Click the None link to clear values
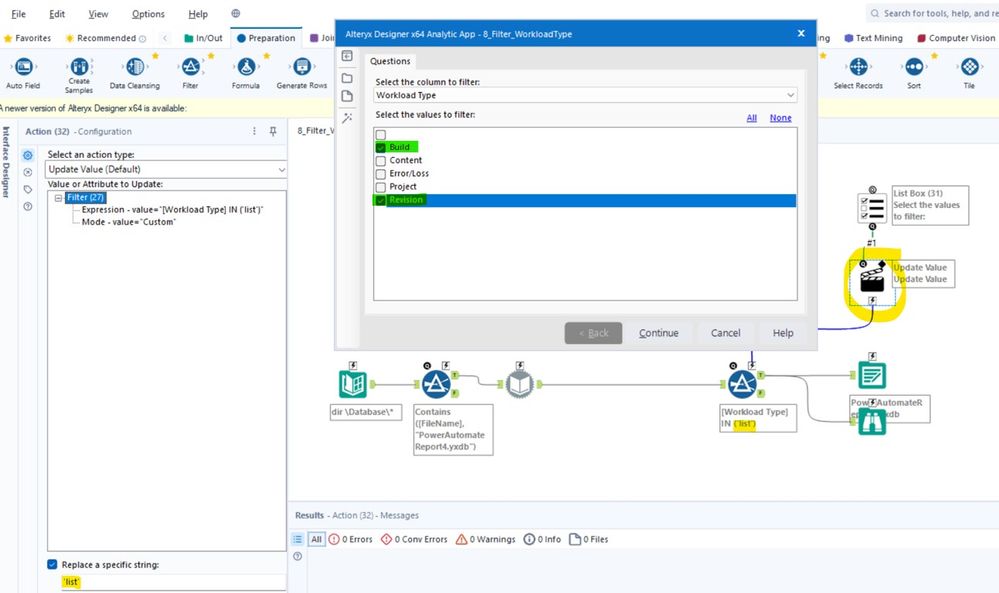The width and height of the screenshot is (999, 593). coord(780,118)
